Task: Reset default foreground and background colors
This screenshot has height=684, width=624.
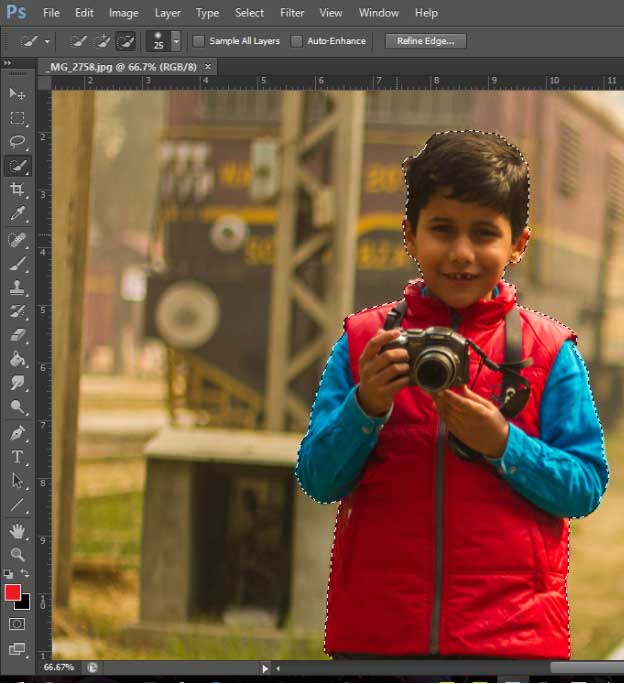Action: pos(8,574)
